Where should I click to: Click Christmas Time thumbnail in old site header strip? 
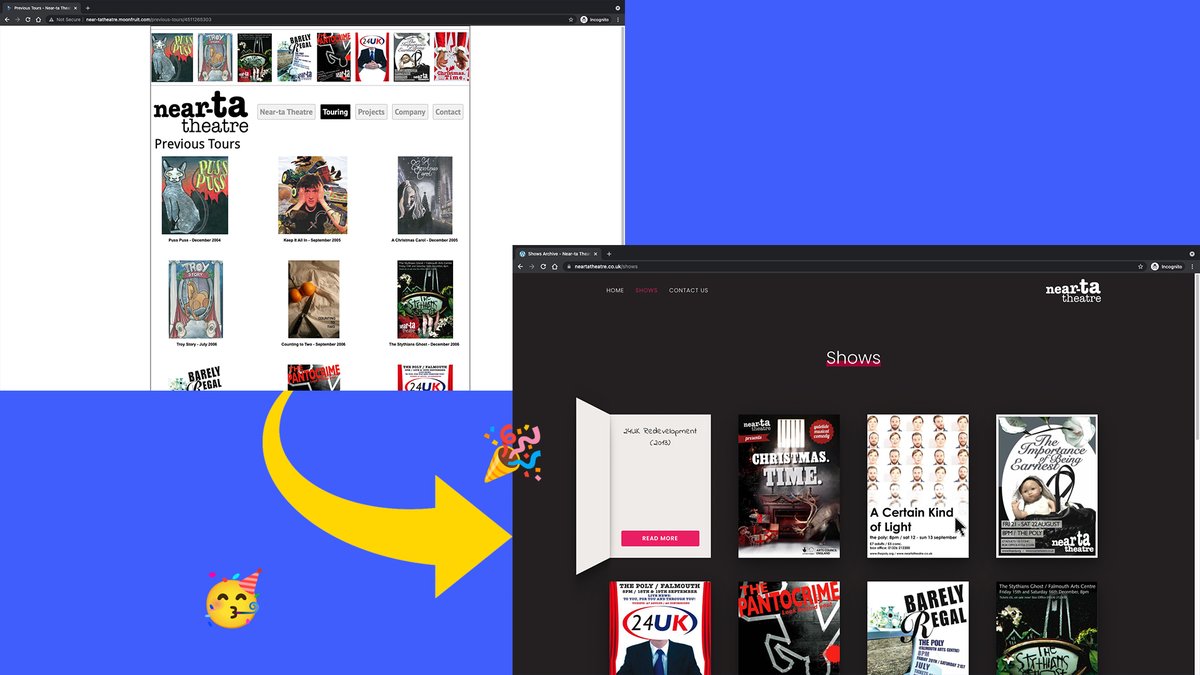(x=451, y=57)
